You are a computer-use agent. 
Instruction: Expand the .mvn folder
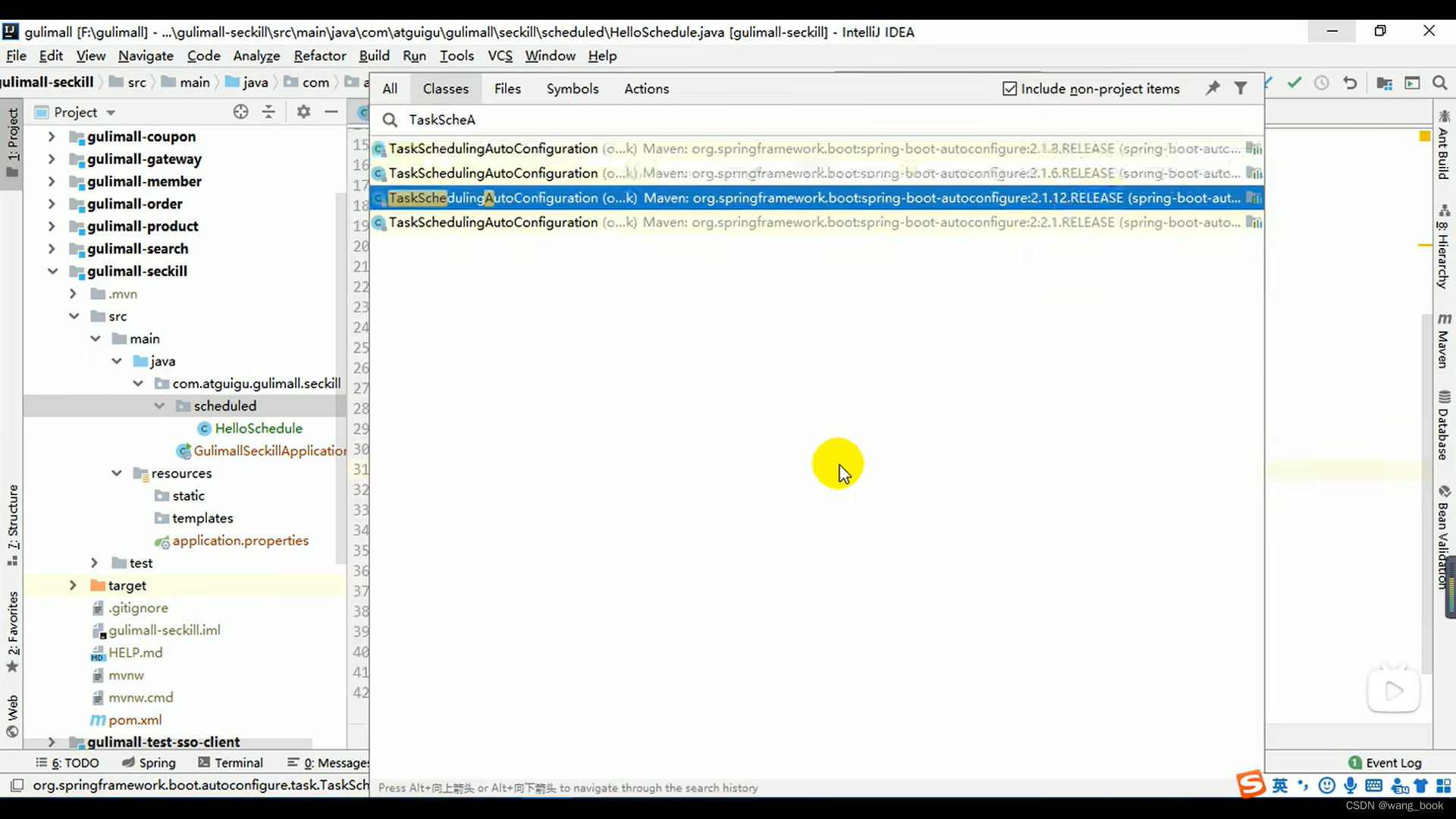tap(73, 293)
